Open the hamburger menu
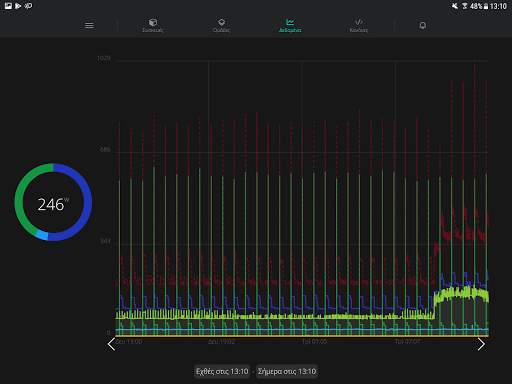The image size is (512, 384). tap(89, 25)
